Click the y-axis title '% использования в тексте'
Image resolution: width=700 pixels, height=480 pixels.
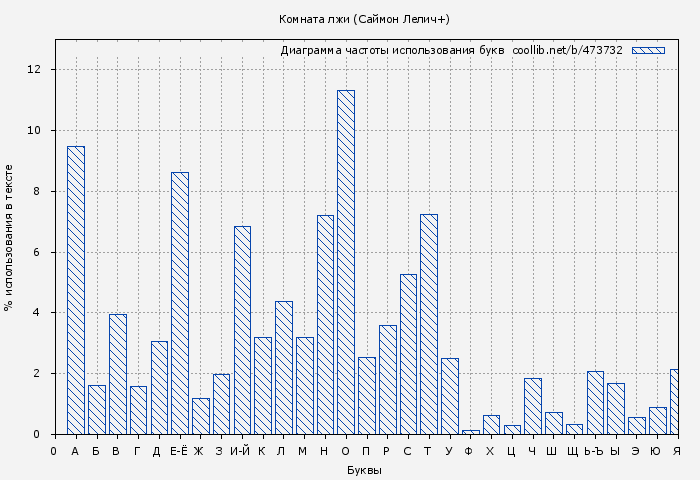point(9,238)
